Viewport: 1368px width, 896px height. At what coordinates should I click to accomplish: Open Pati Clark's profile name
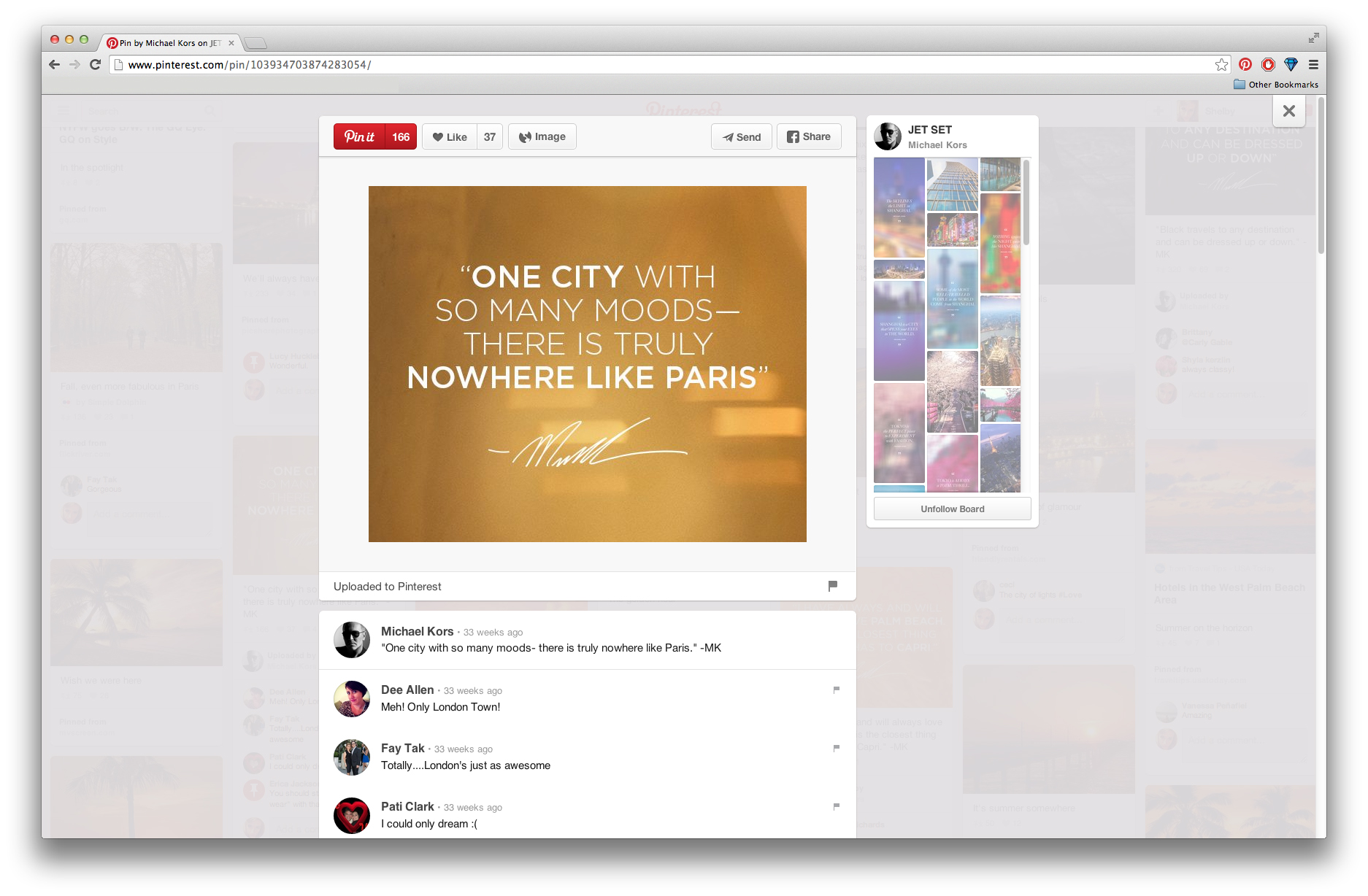tap(407, 806)
